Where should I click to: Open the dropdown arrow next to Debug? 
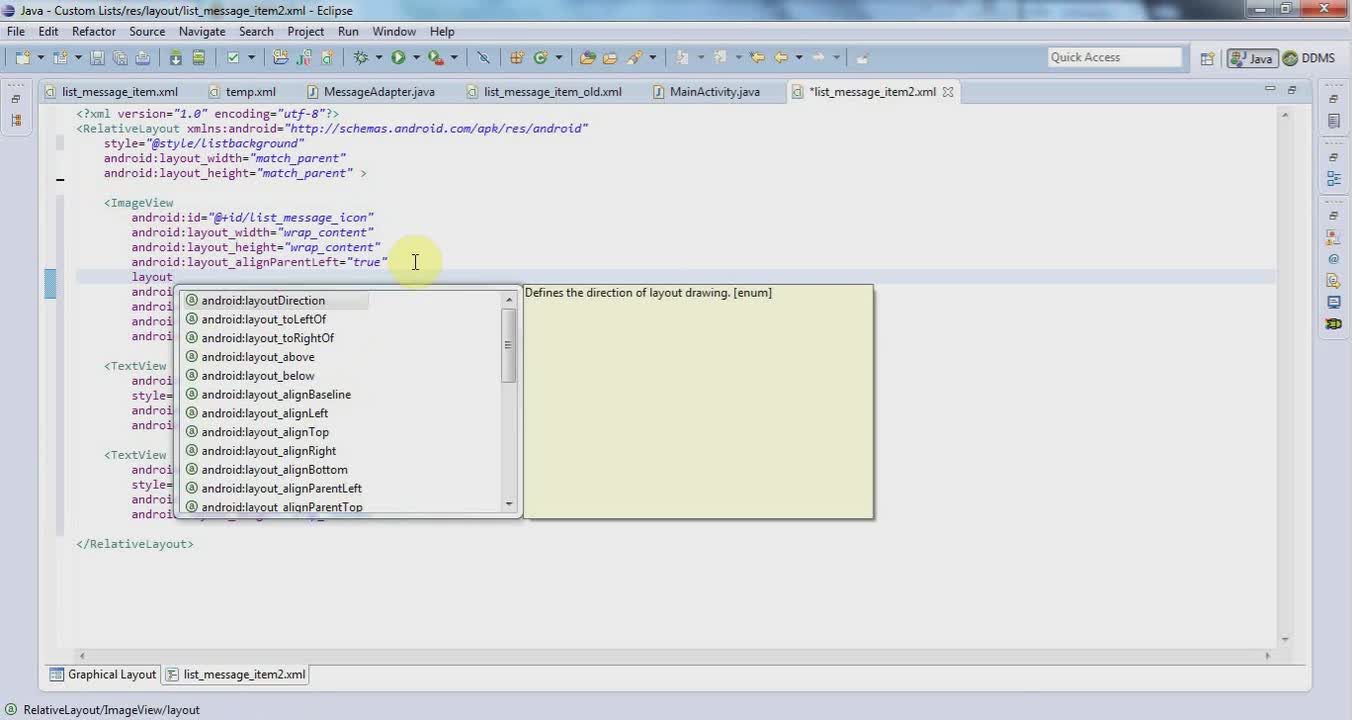(x=379, y=57)
